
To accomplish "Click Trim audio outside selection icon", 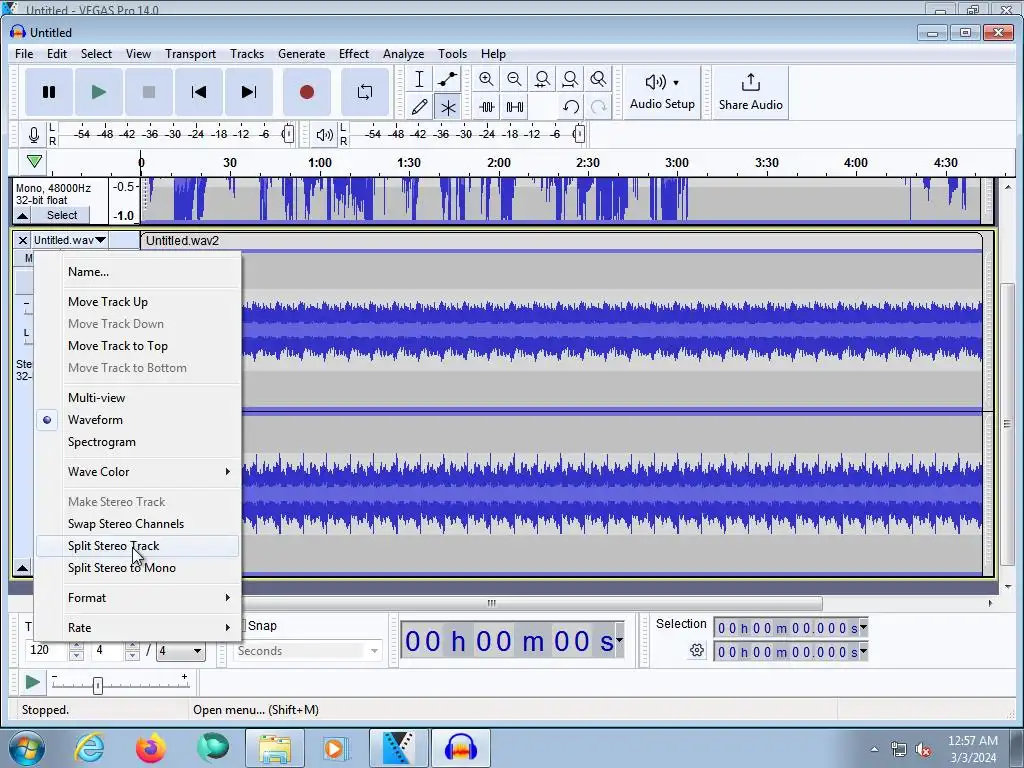I will point(487,107).
